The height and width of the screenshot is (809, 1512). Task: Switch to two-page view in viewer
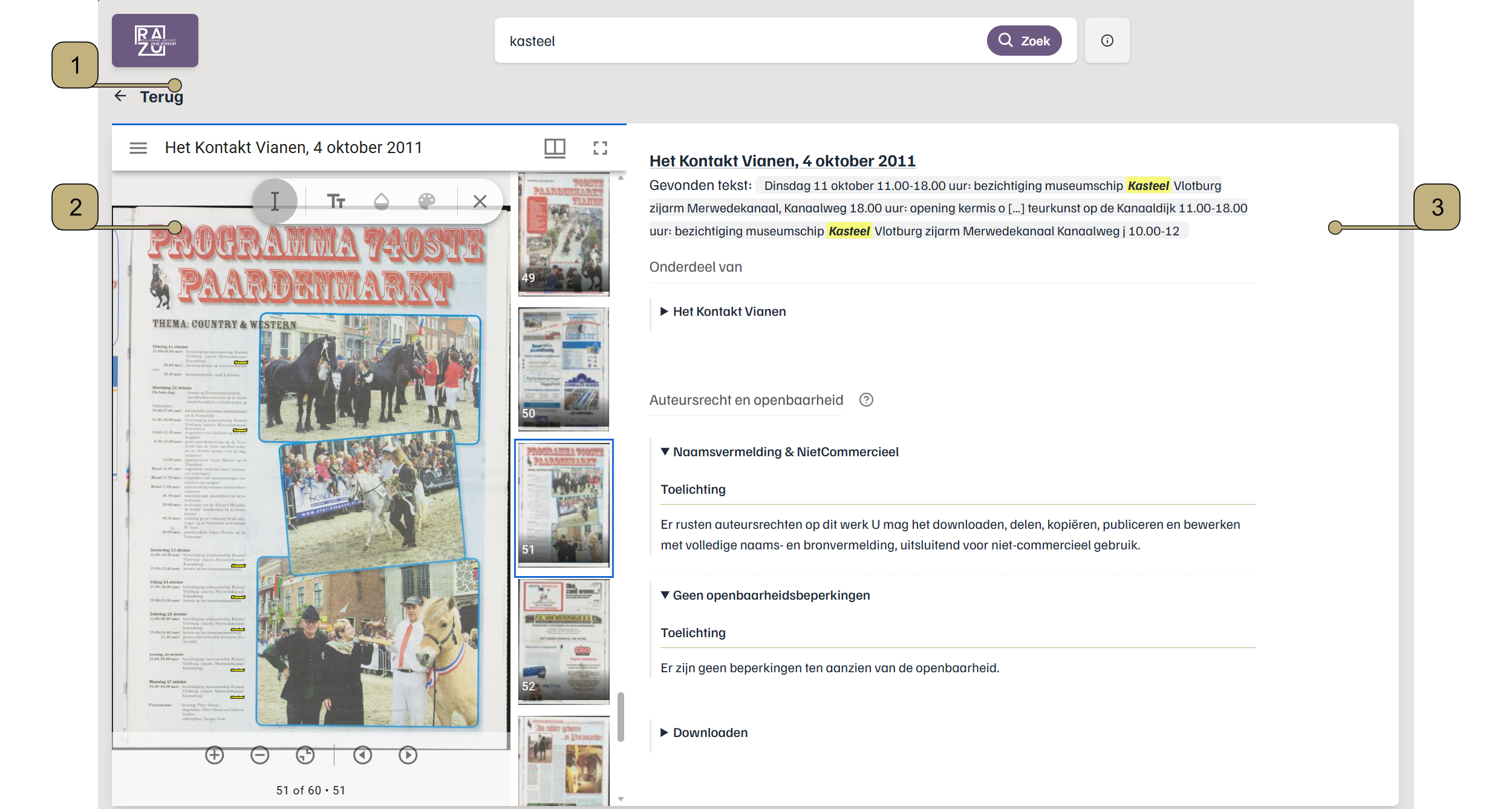(x=555, y=147)
